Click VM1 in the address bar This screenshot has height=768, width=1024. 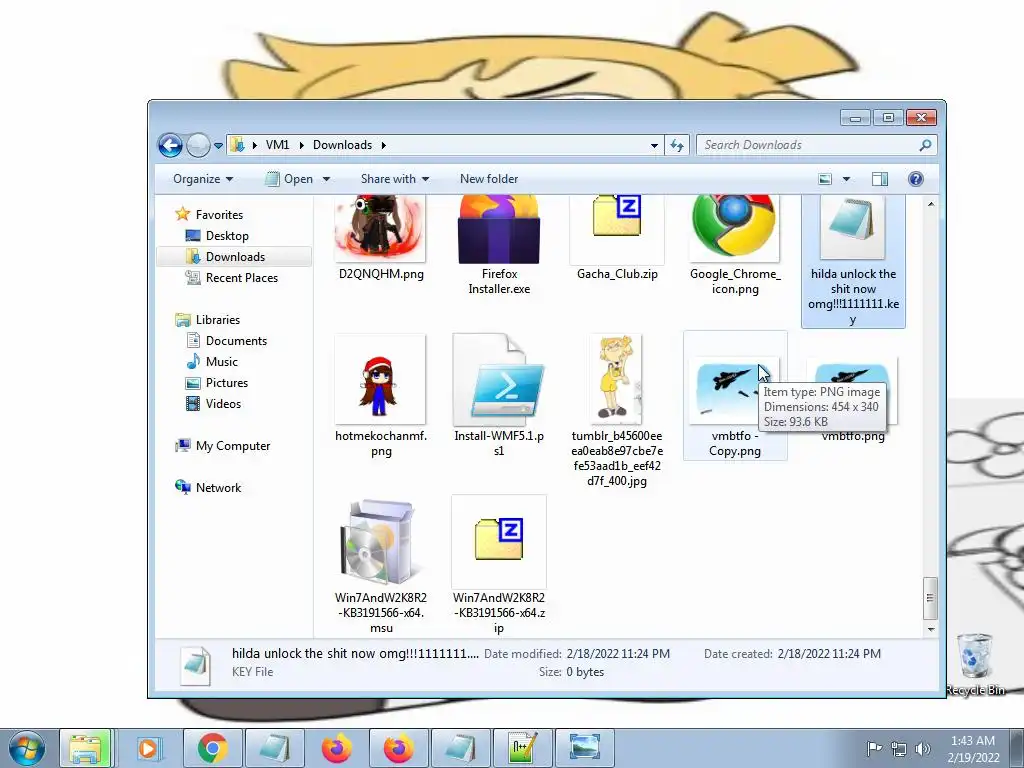pos(277,145)
